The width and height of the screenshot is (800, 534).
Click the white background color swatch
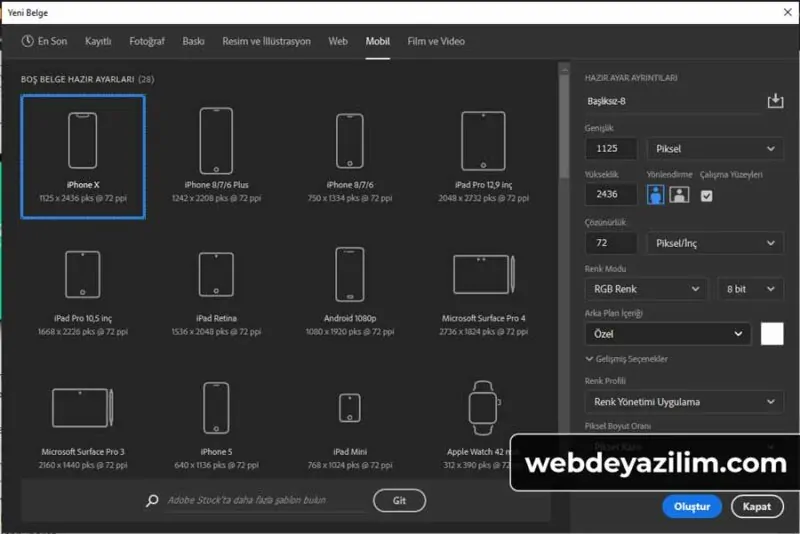(772, 334)
